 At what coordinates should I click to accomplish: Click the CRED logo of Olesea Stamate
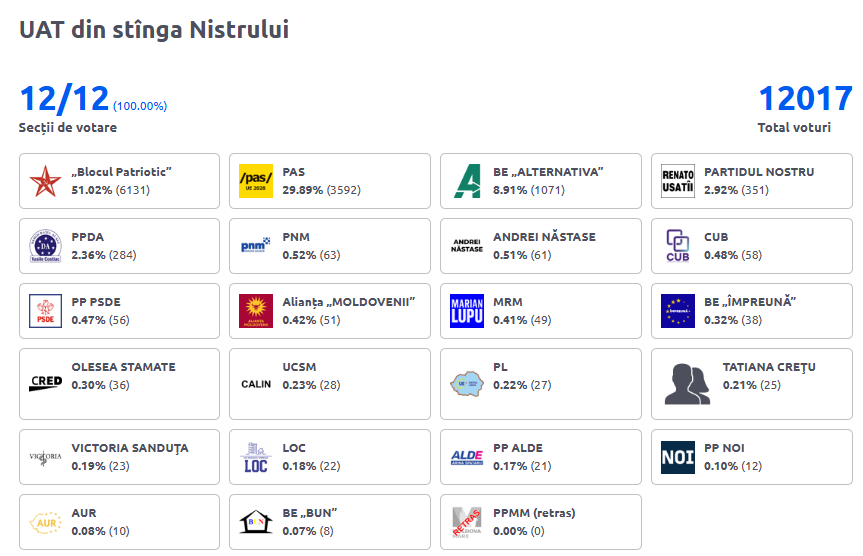45,383
